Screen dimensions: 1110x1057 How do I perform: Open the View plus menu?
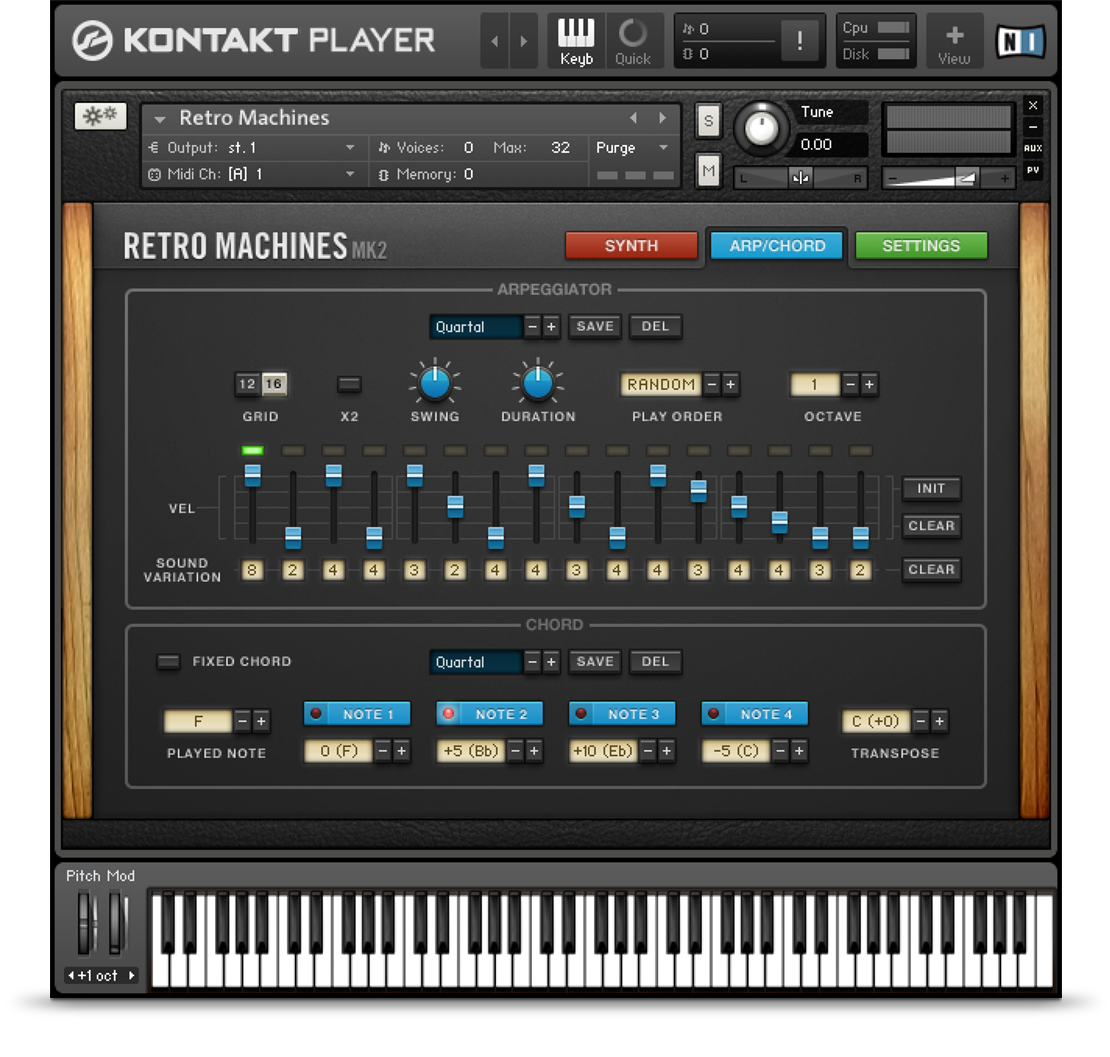pyautogui.click(x=954, y=41)
